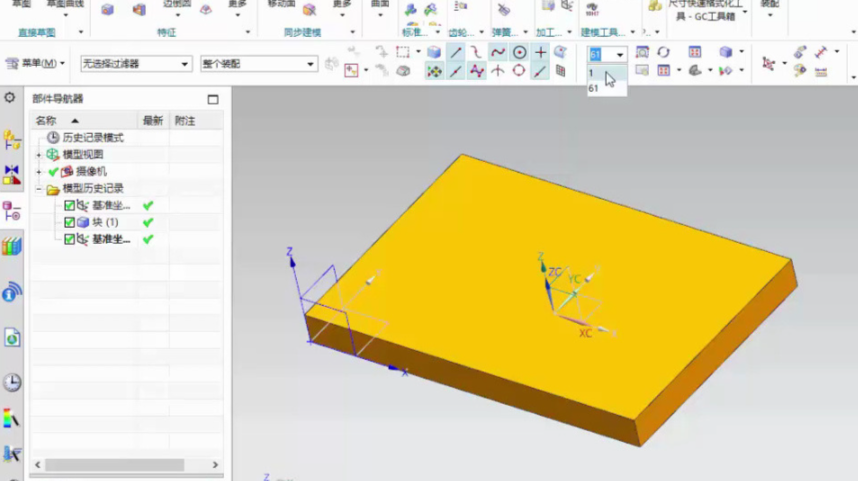This screenshot has height=481, width=858.
Task: Click the History clock sidebar icon
Action: click(11, 382)
